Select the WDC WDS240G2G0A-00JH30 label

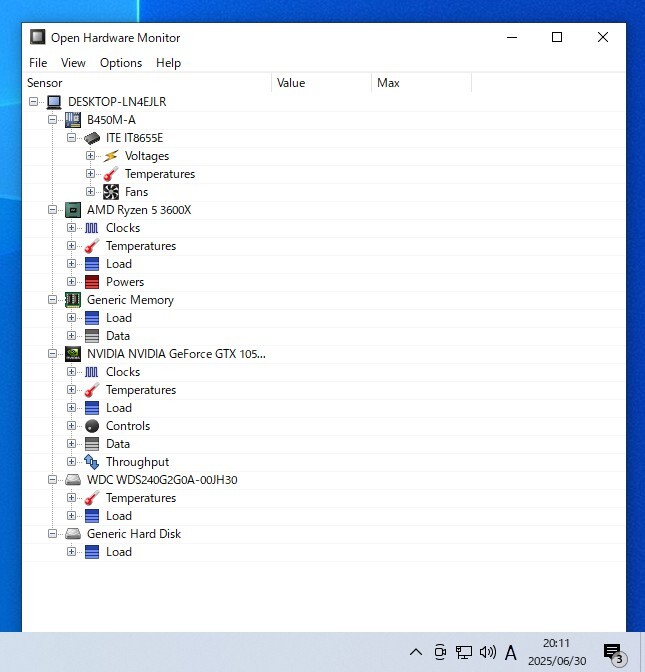162,480
